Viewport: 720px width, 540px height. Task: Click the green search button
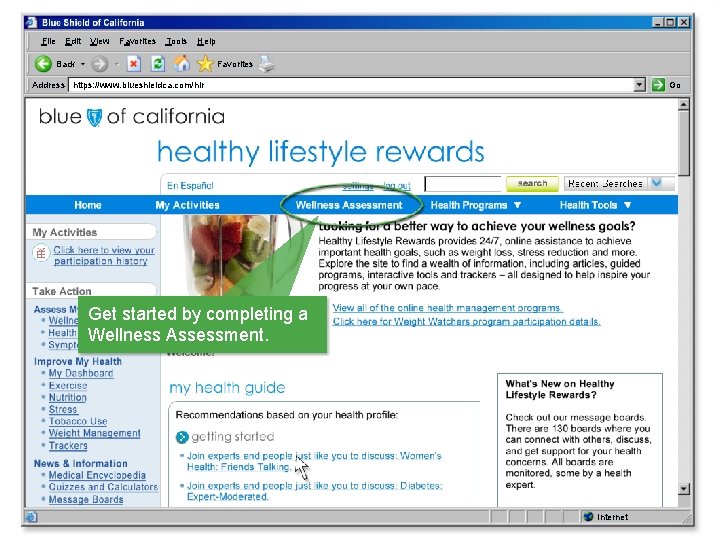click(532, 183)
